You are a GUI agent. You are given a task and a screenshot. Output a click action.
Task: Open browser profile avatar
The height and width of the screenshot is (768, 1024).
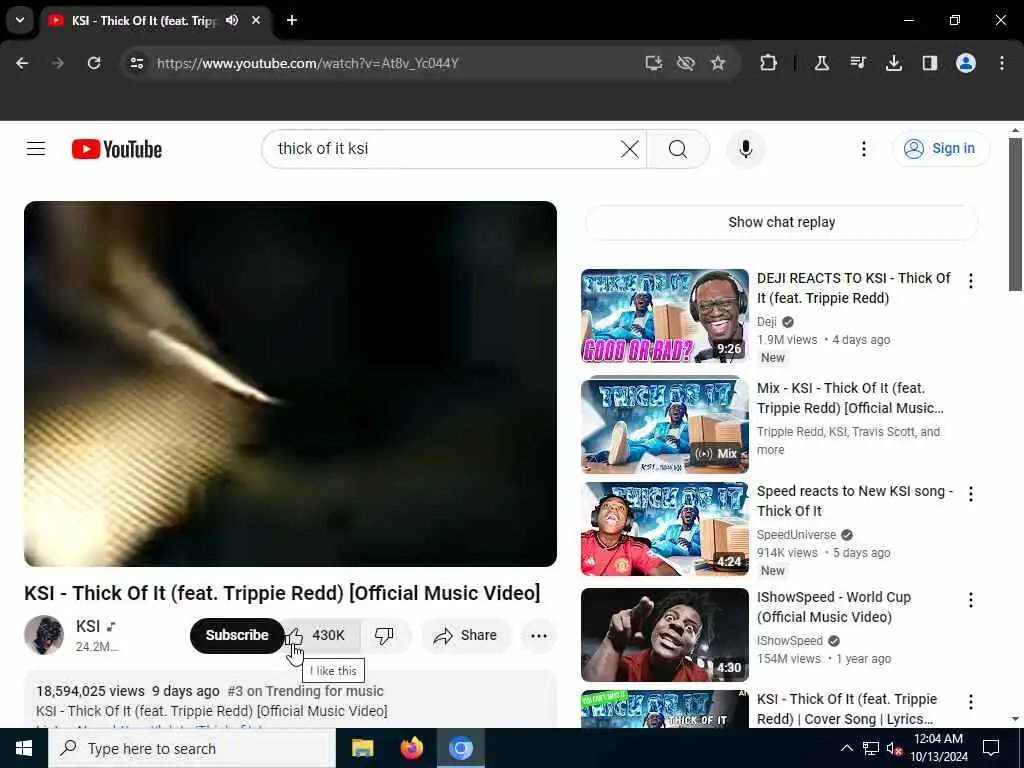pos(965,63)
